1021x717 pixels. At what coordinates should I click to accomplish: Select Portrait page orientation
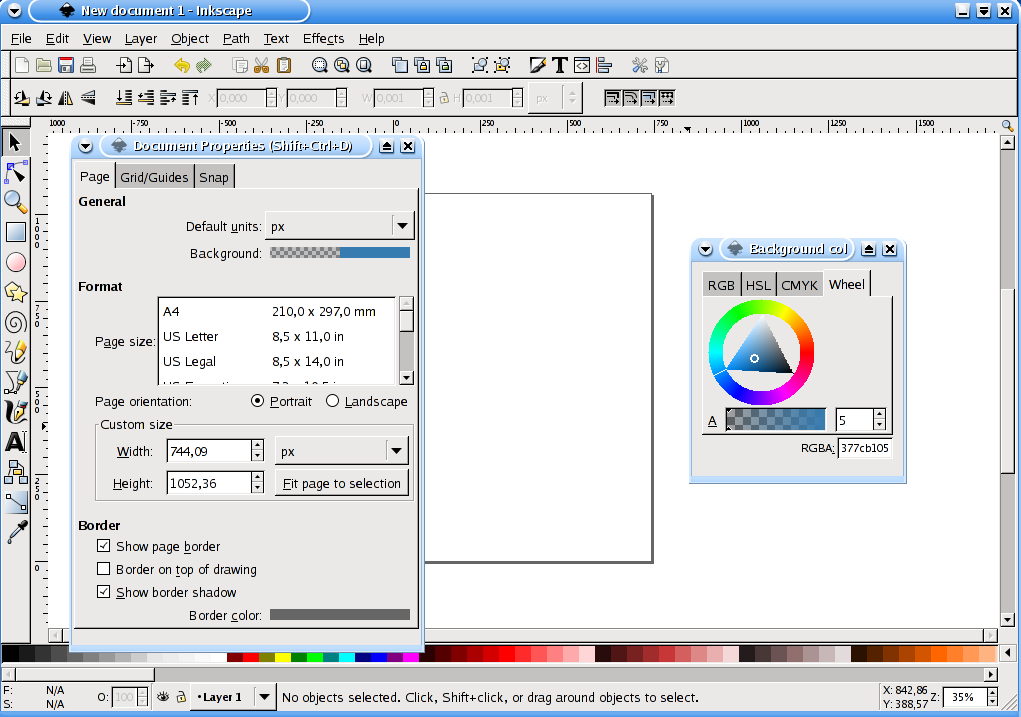[257, 401]
